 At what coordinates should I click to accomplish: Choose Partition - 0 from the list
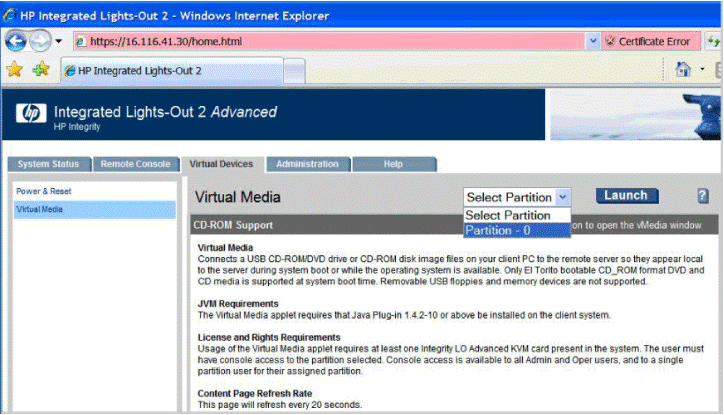pos(498,230)
